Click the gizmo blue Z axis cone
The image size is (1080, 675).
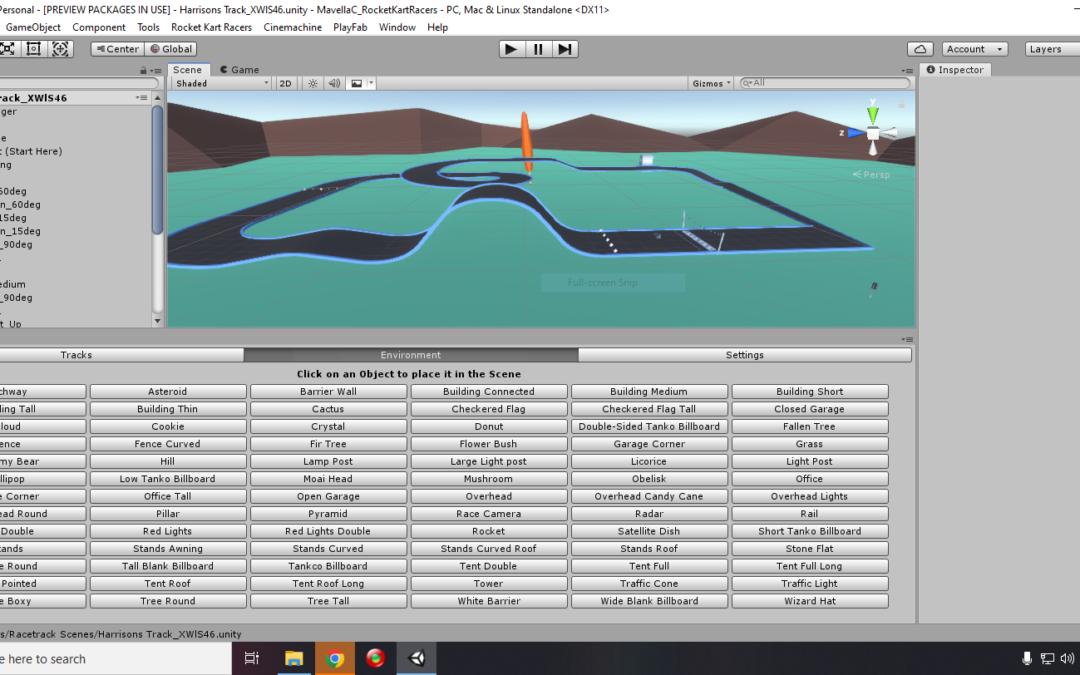pos(855,132)
